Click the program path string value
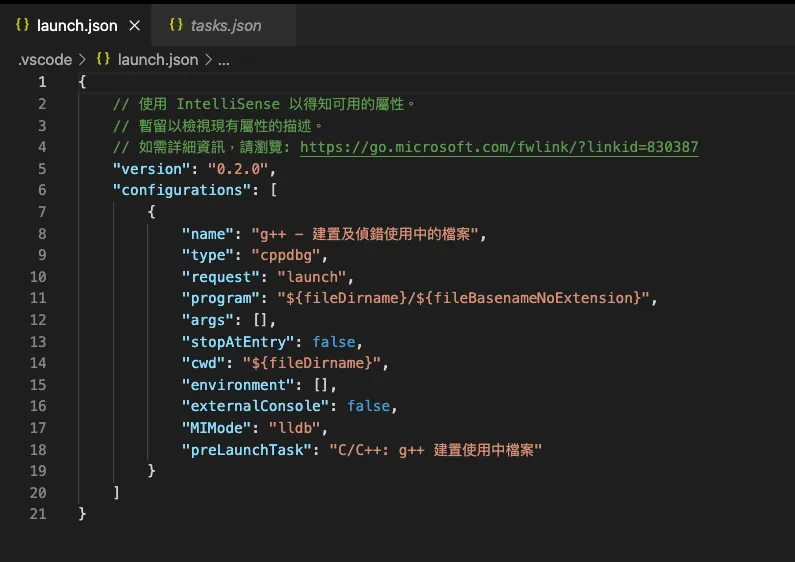 [457, 298]
